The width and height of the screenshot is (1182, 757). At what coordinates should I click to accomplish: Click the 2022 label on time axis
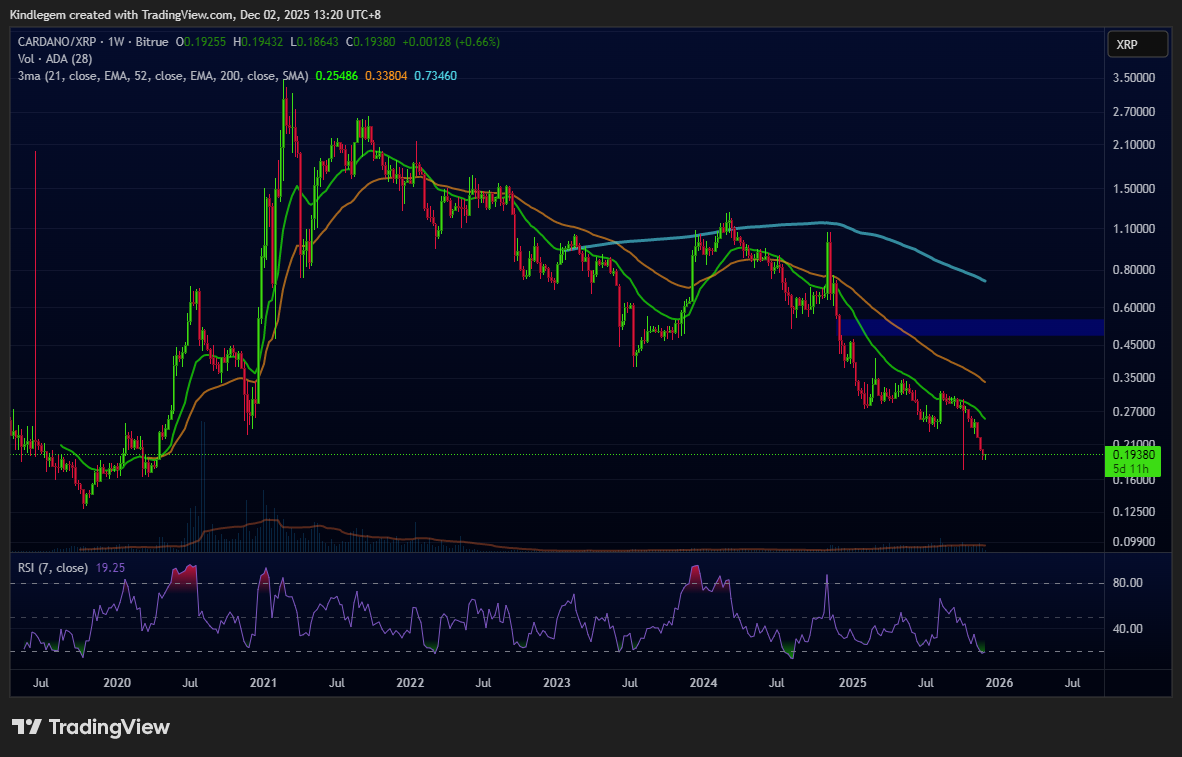coord(410,683)
